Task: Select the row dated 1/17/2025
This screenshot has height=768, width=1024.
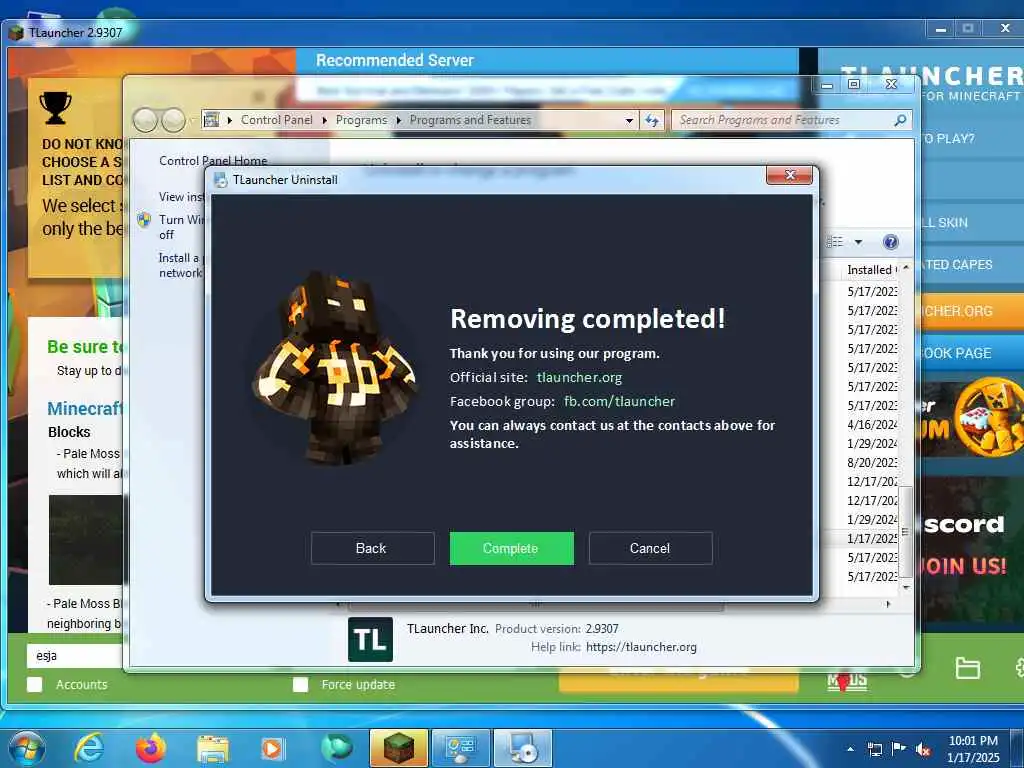Action: [x=872, y=539]
